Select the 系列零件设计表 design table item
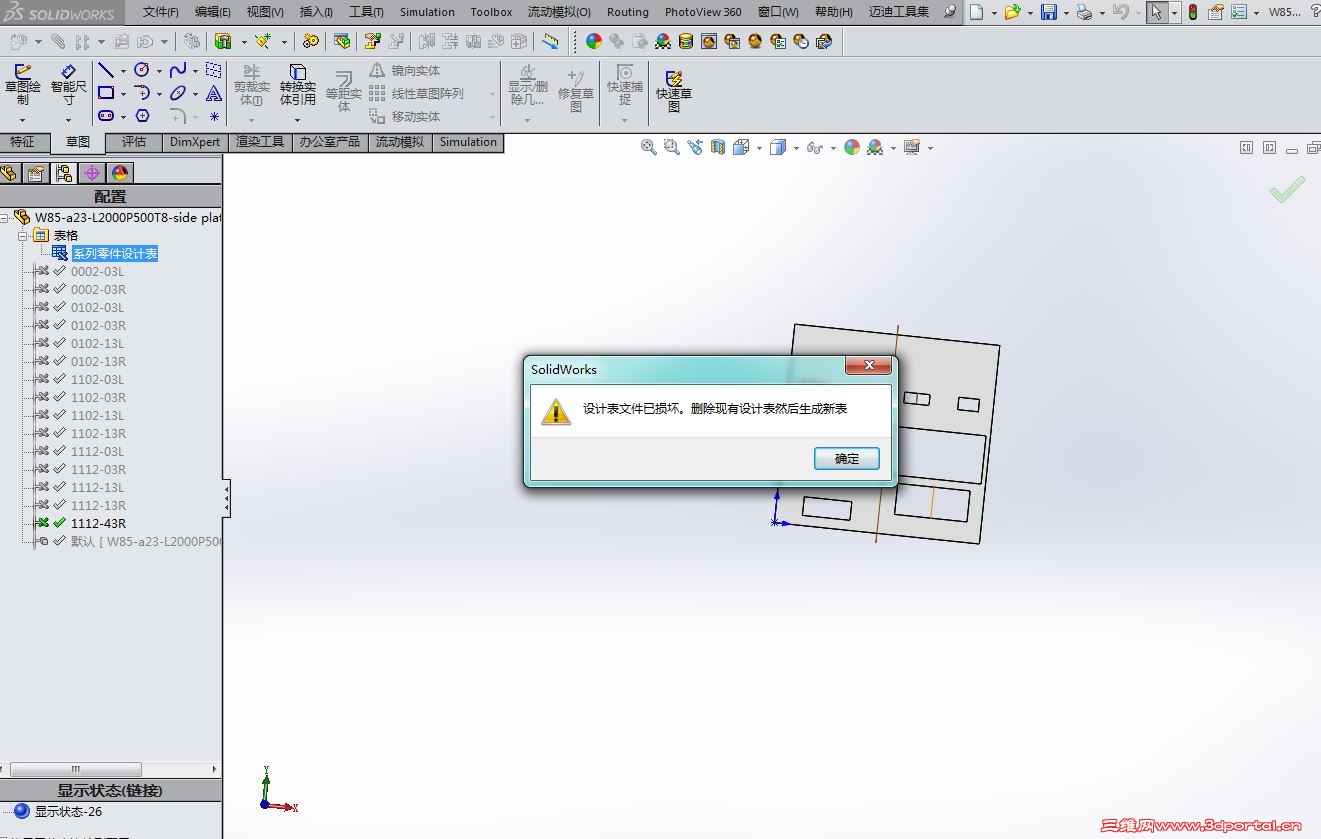The image size is (1321, 839). [115, 254]
